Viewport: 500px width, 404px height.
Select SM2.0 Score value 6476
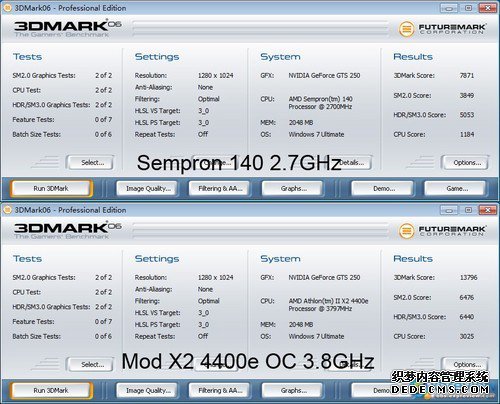pyautogui.click(x=467, y=297)
